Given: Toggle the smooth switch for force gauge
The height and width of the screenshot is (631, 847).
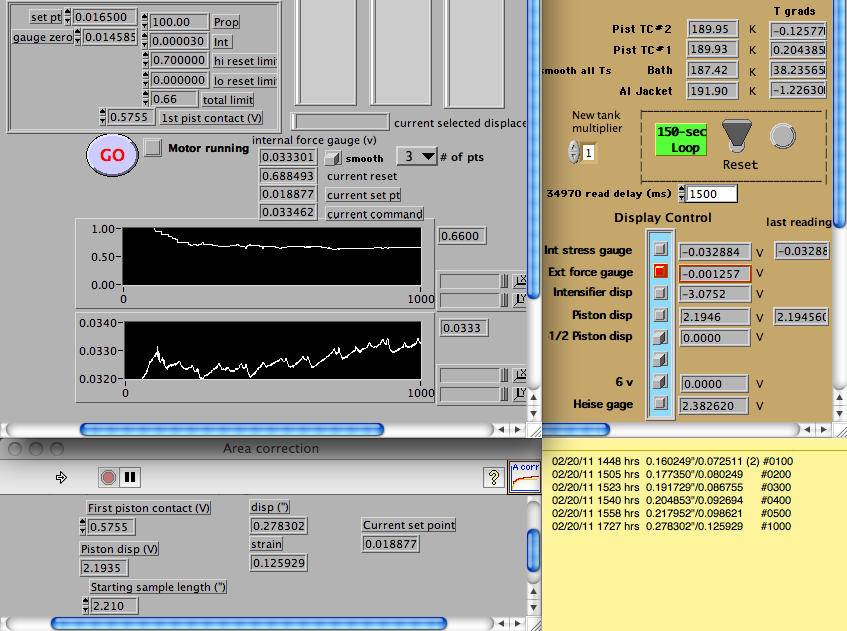Looking at the screenshot, I should [335, 158].
